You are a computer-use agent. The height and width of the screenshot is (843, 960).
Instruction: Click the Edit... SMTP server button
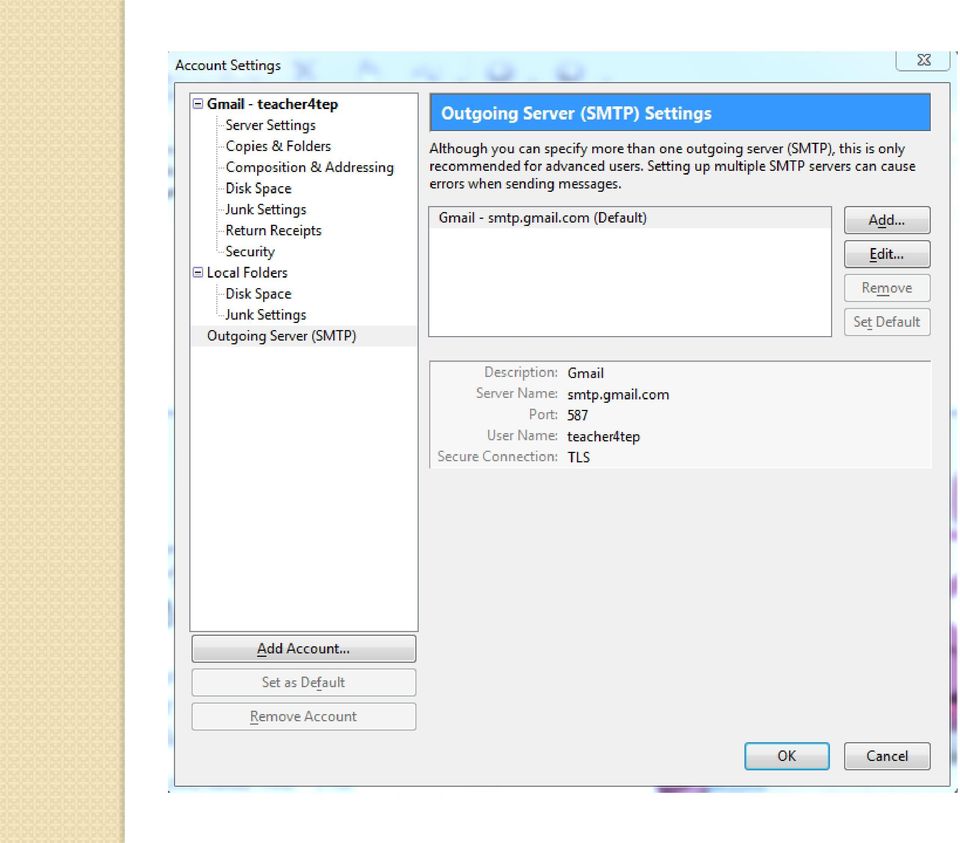(887, 254)
